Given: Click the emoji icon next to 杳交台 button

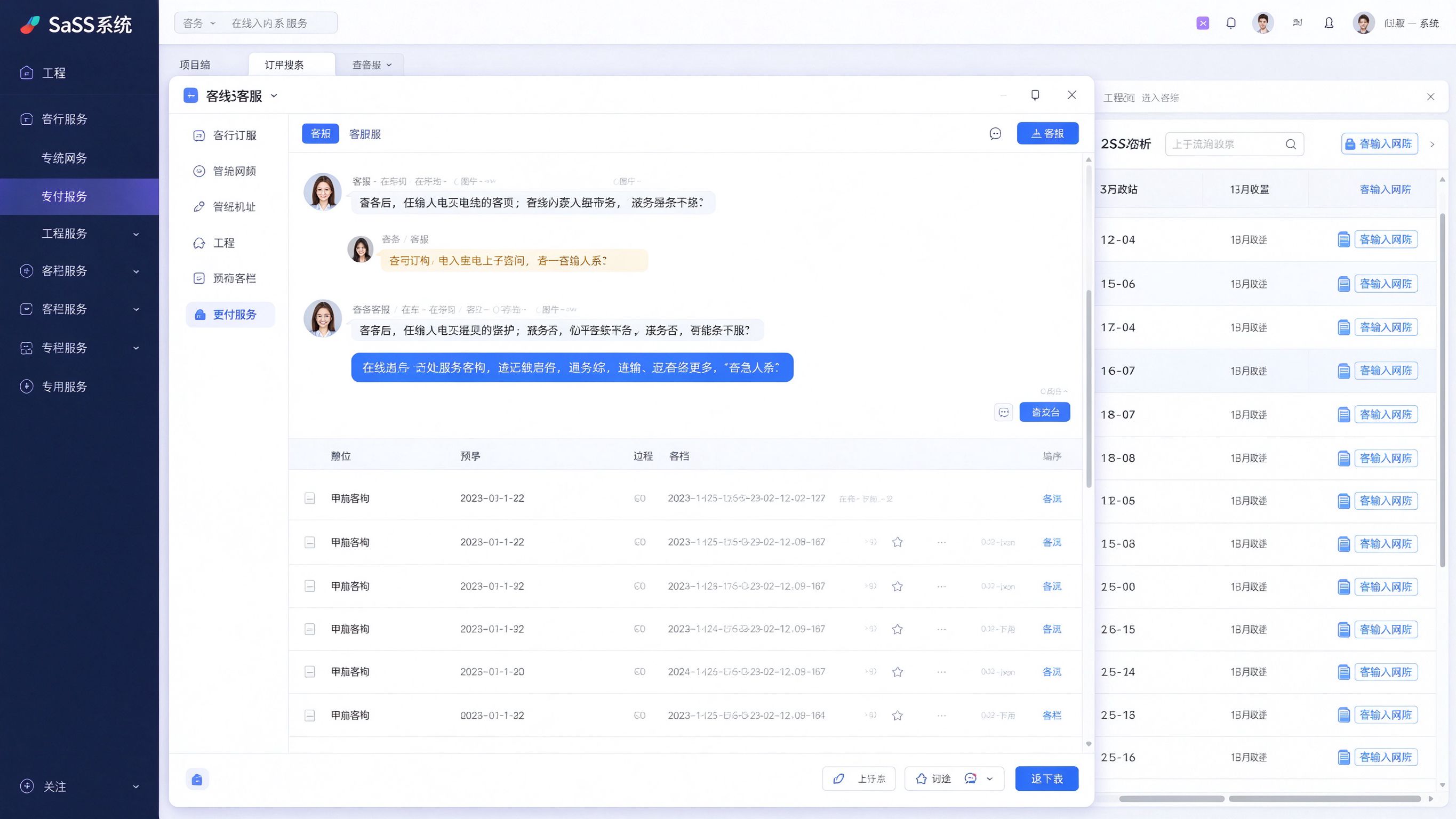Looking at the screenshot, I should 1004,412.
